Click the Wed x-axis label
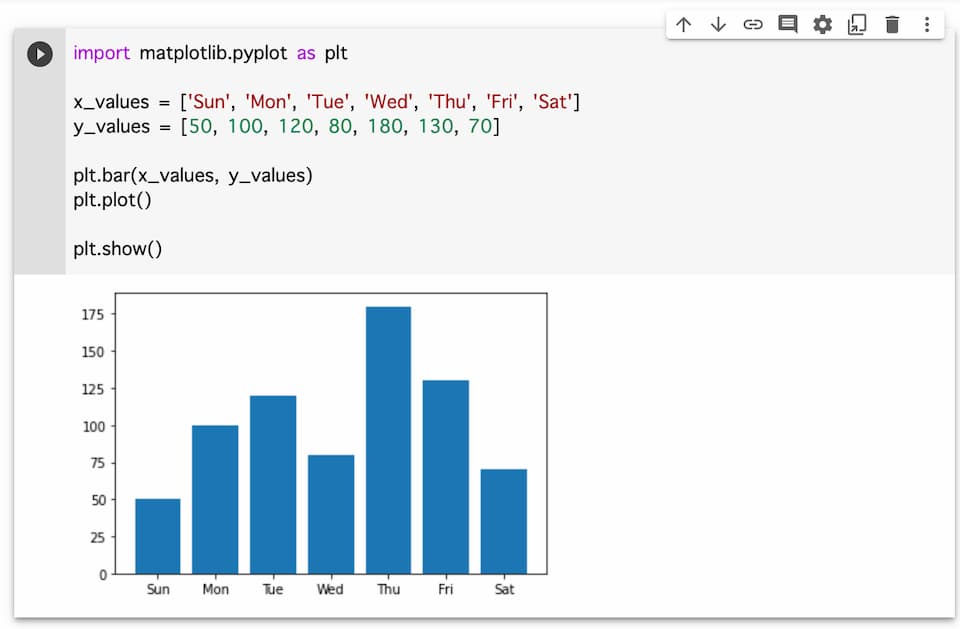Viewport: 960px width, 629px height. [330, 590]
